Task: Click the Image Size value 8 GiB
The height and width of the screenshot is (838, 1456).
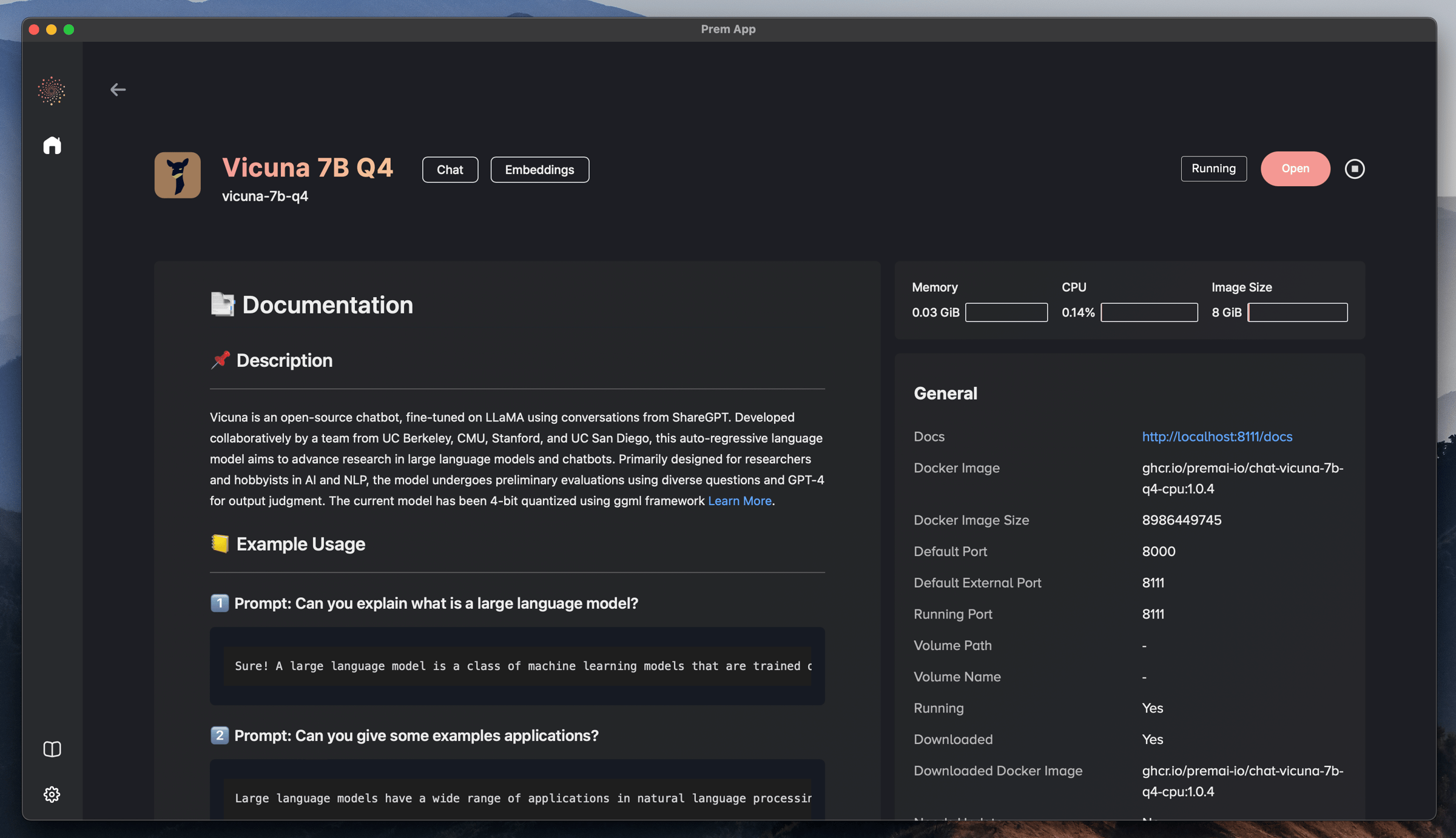Action: pyautogui.click(x=1227, y=312)
